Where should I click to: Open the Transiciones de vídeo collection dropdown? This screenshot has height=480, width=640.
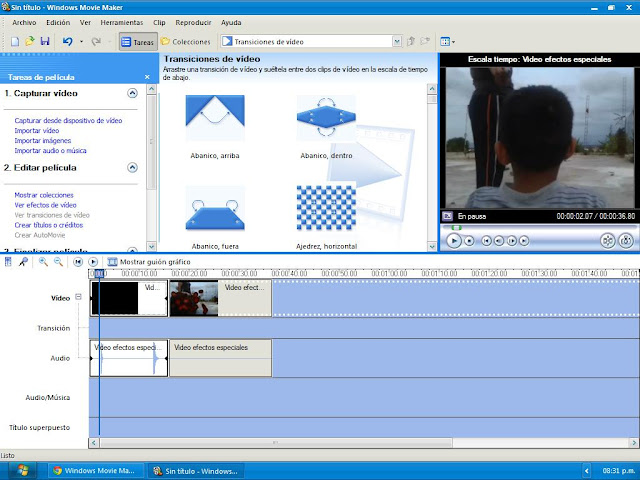[397, 42]
